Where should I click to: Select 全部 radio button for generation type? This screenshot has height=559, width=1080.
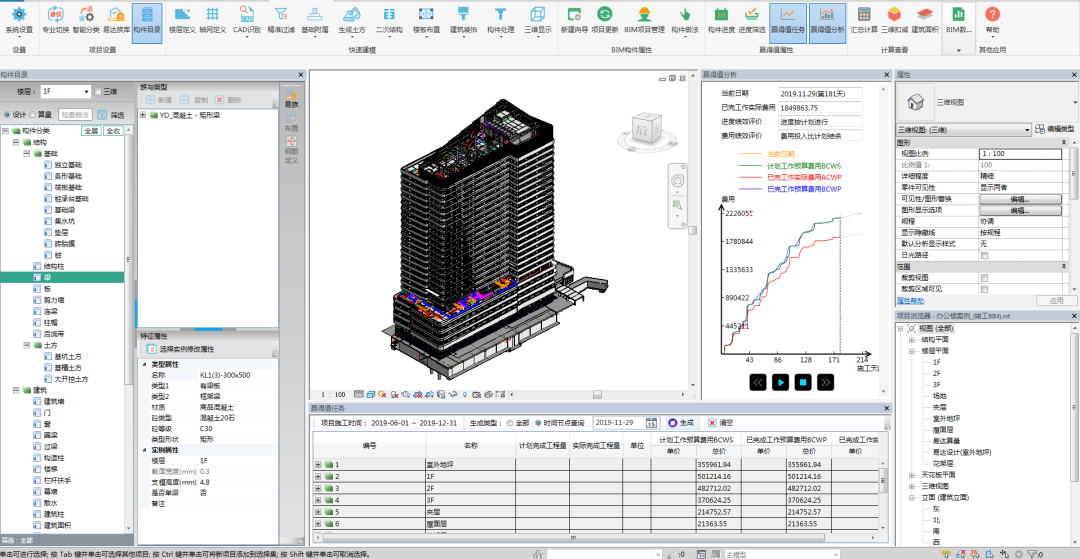click(510, 423)
